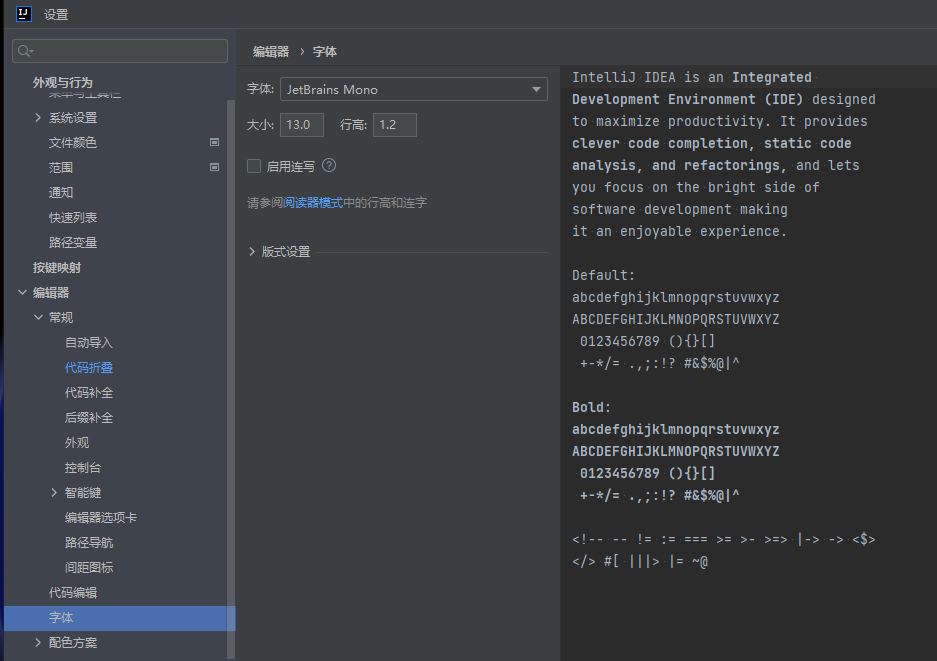Click the 'Bold:' line in font preview
937x661 pixels.
pyautogui.click(x=592, y=408)
